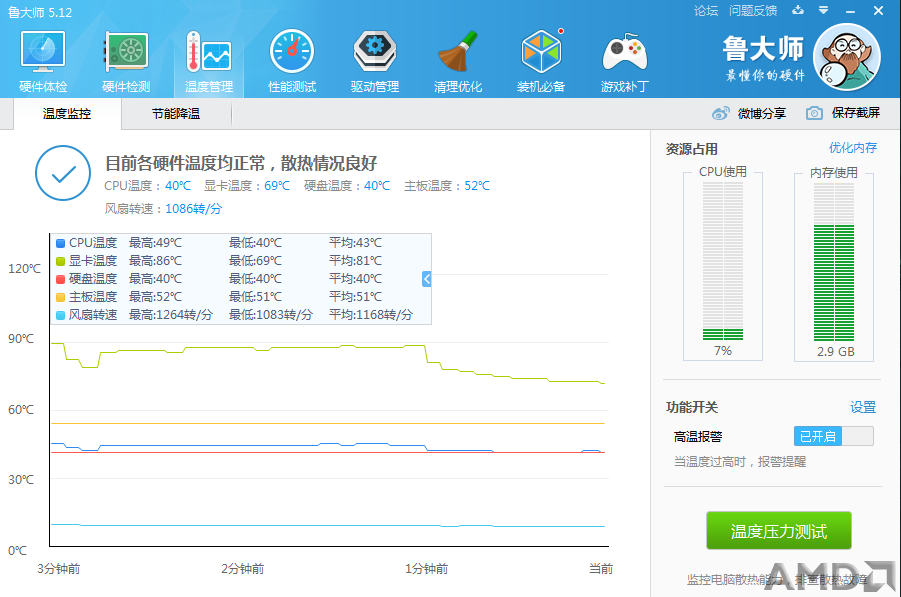The image size is (901, 597).
Task: Click 1分钟前 label on time axis
Action: [x=426, y=569]
